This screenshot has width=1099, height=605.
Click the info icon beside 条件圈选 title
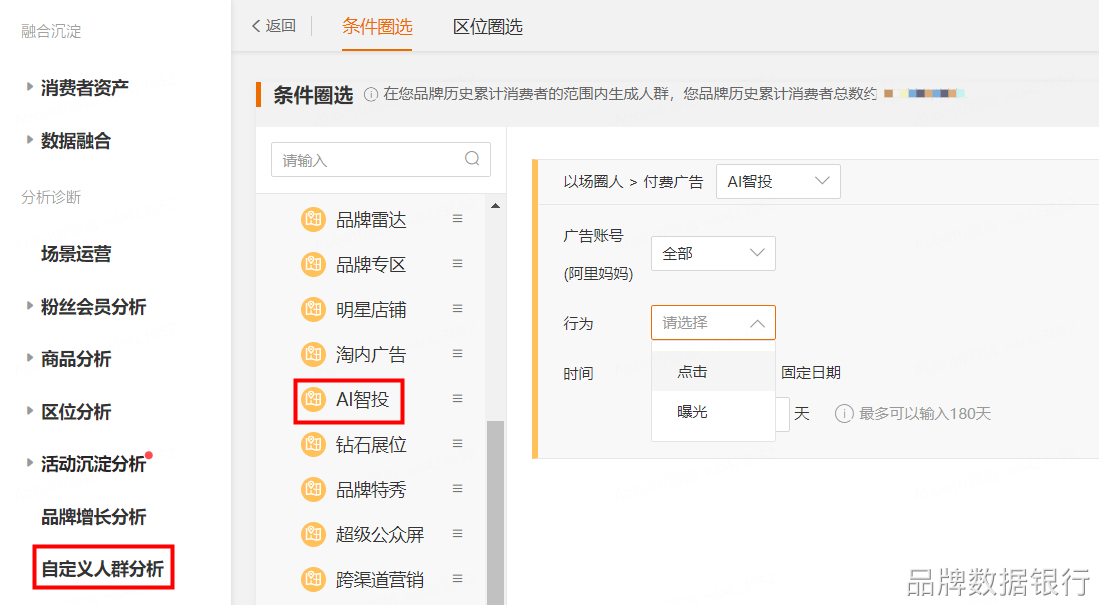point(371,95)
